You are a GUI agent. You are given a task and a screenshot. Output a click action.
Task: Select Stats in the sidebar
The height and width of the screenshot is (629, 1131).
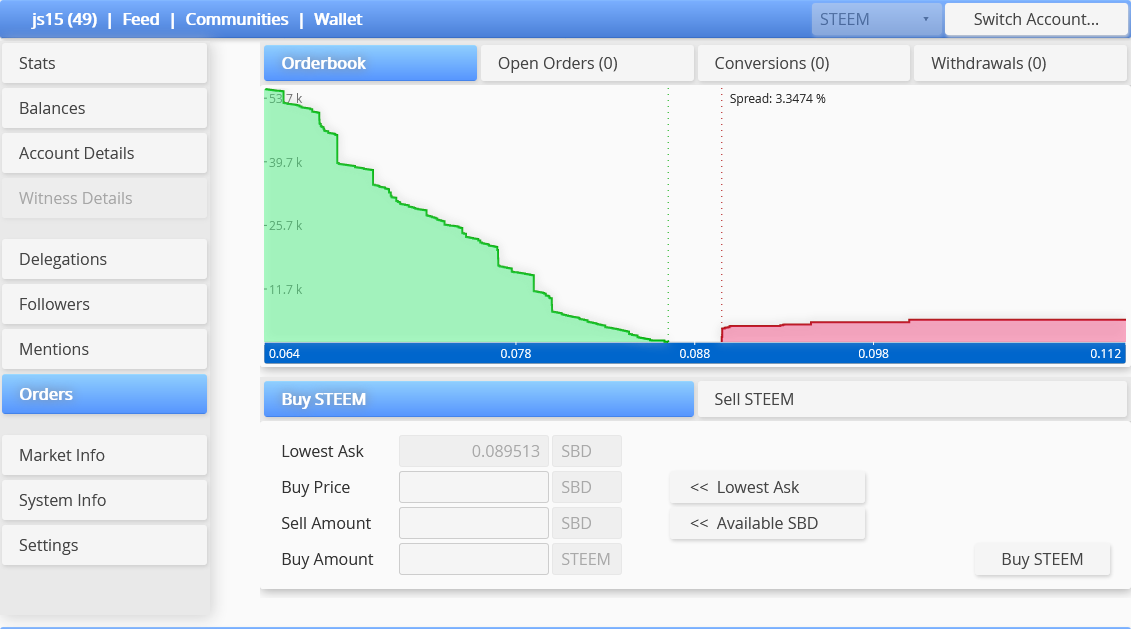coord(105,63)
